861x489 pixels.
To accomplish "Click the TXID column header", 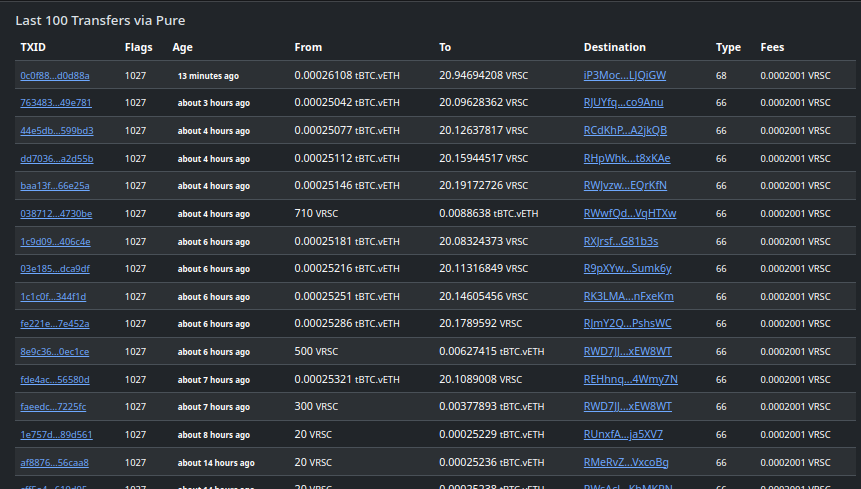I will pyautogui.click(x=33, y=47).
